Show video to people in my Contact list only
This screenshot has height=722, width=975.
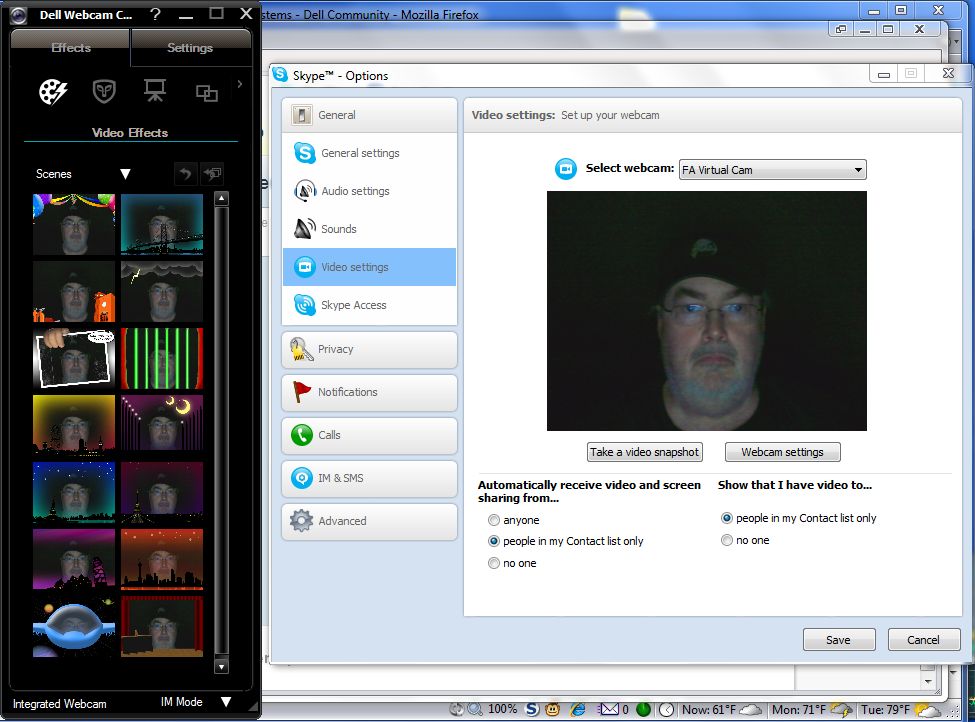point(726,518)
